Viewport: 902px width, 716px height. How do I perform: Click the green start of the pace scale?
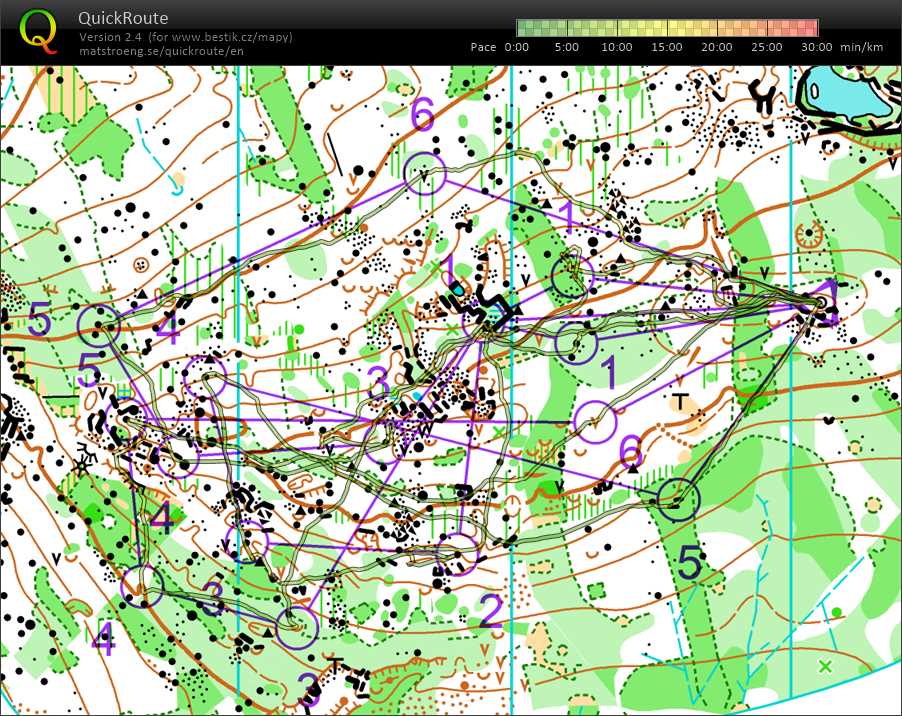pyautogui.click(x=524, y=28)
